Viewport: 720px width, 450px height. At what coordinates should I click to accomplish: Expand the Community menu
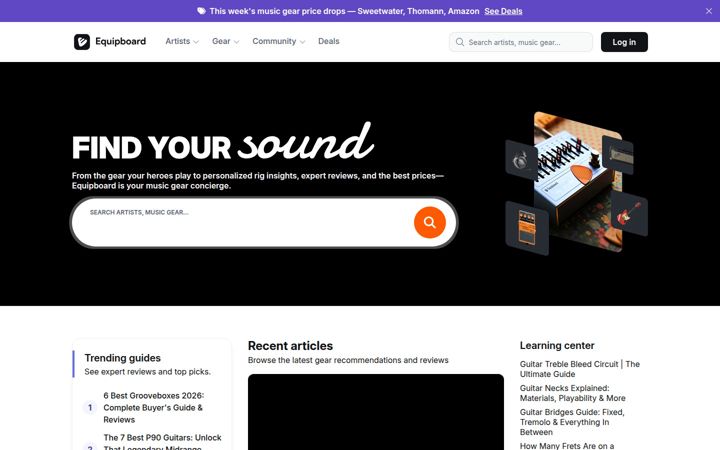(278, 41)
